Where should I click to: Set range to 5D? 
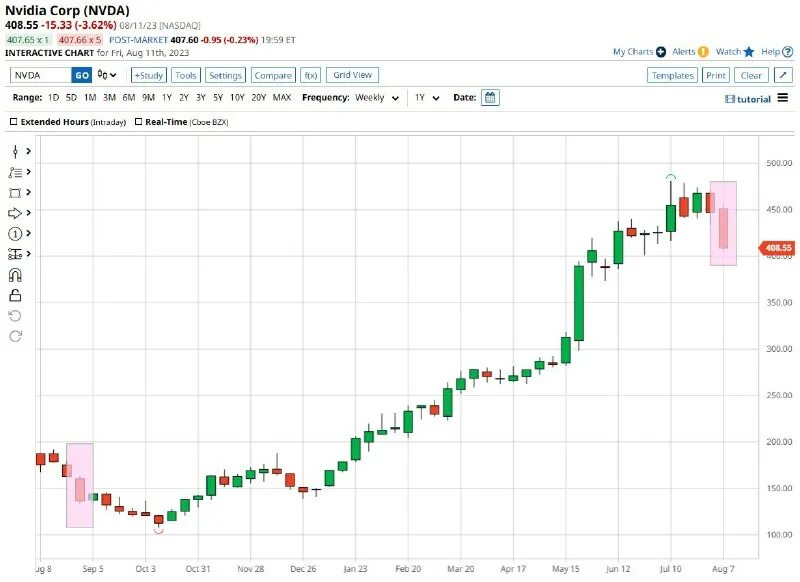(x=71, y=97)
